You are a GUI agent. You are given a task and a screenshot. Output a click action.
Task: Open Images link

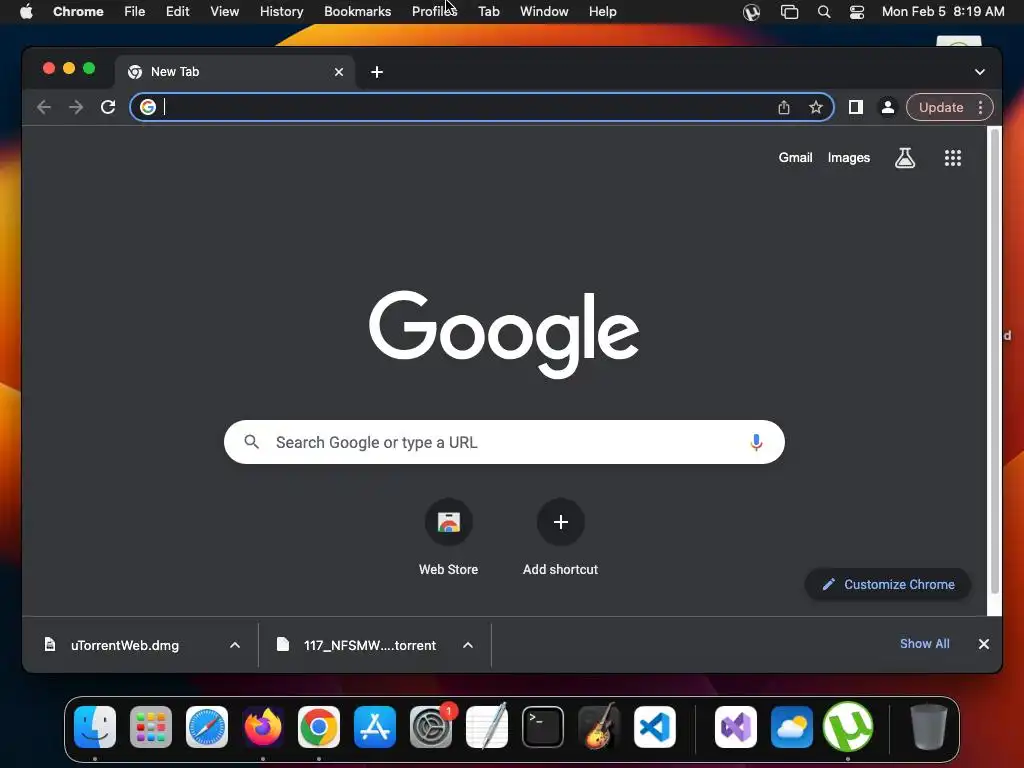[x=848, y=157]
